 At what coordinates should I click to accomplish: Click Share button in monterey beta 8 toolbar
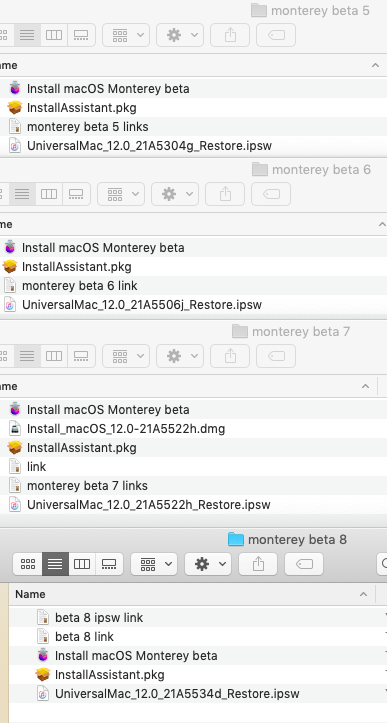click(258, 563)
